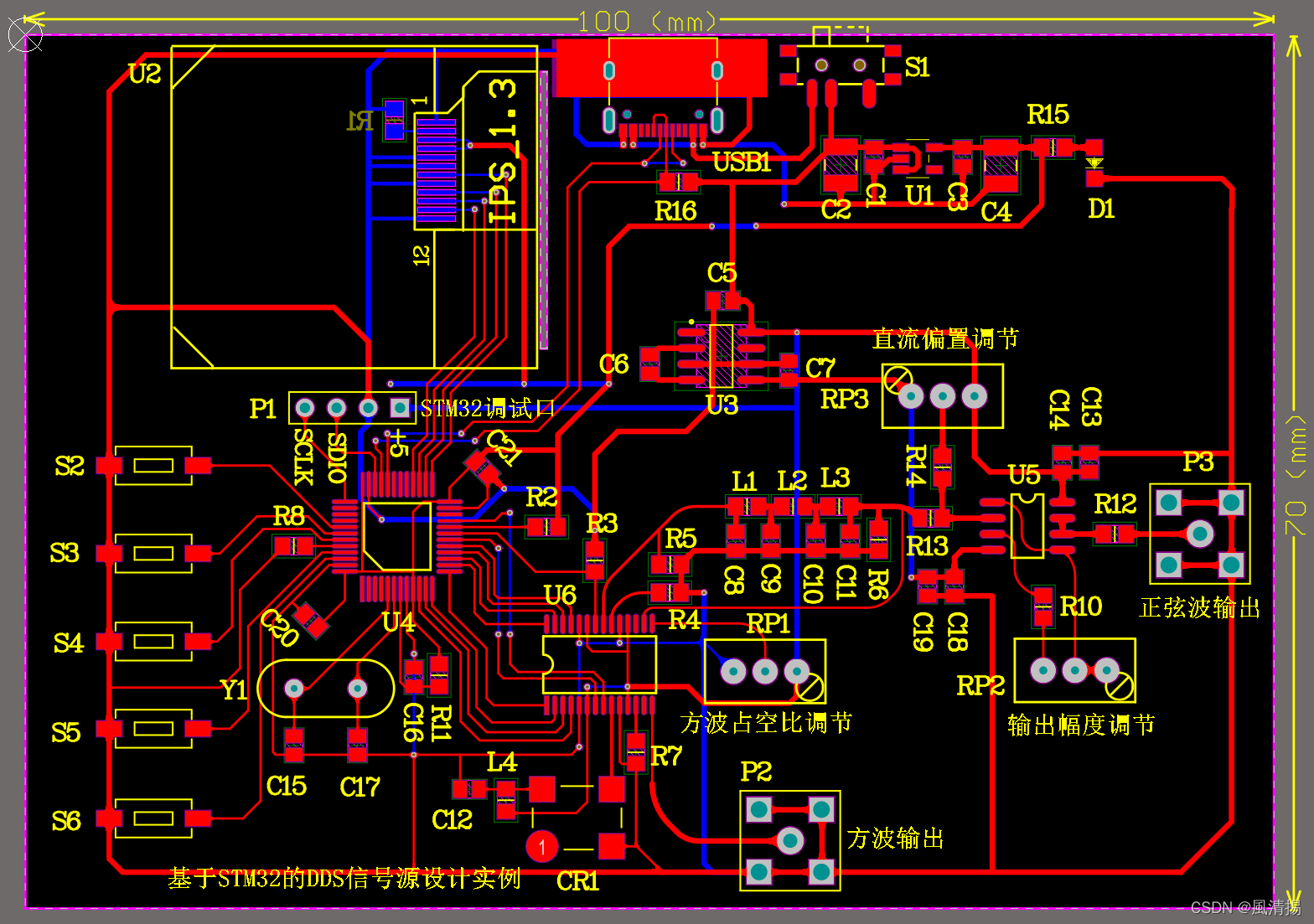Viewport: 1314px width, 924px height.
Task: Select the P2 designator label
Action: (756, 771)
